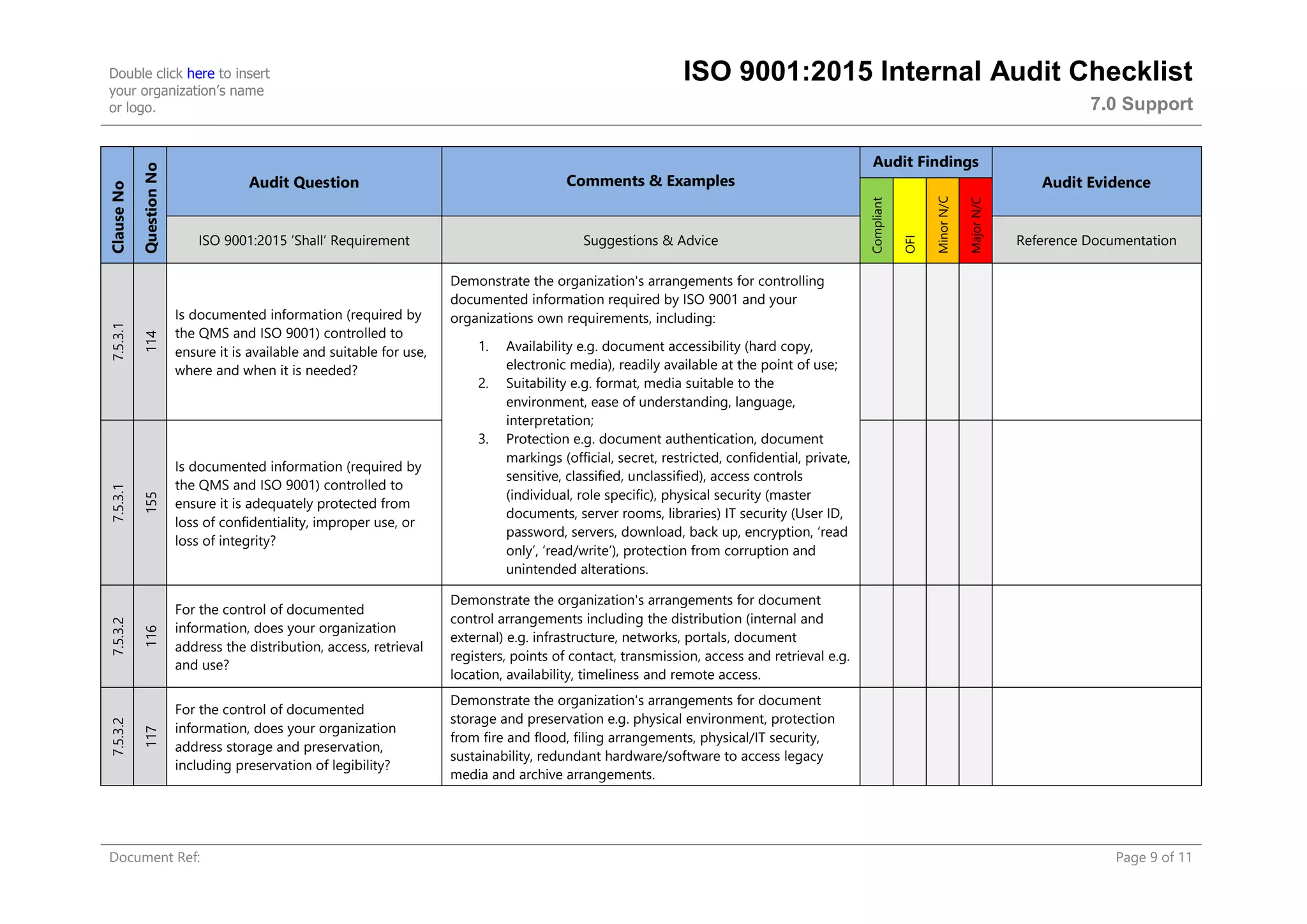The height and width of the screenshot is (924, 1307).
Task: Mark question 117 as Major N/C
Action: point(976,736)
